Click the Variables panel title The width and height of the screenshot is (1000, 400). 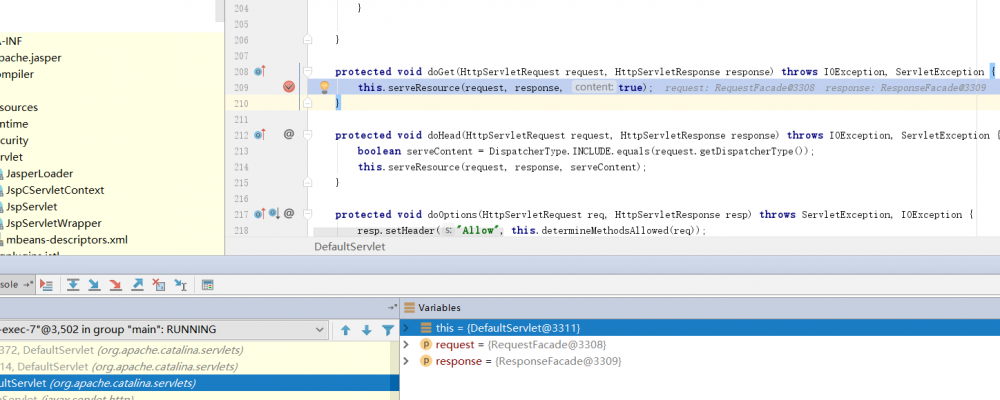coord(439,307)
